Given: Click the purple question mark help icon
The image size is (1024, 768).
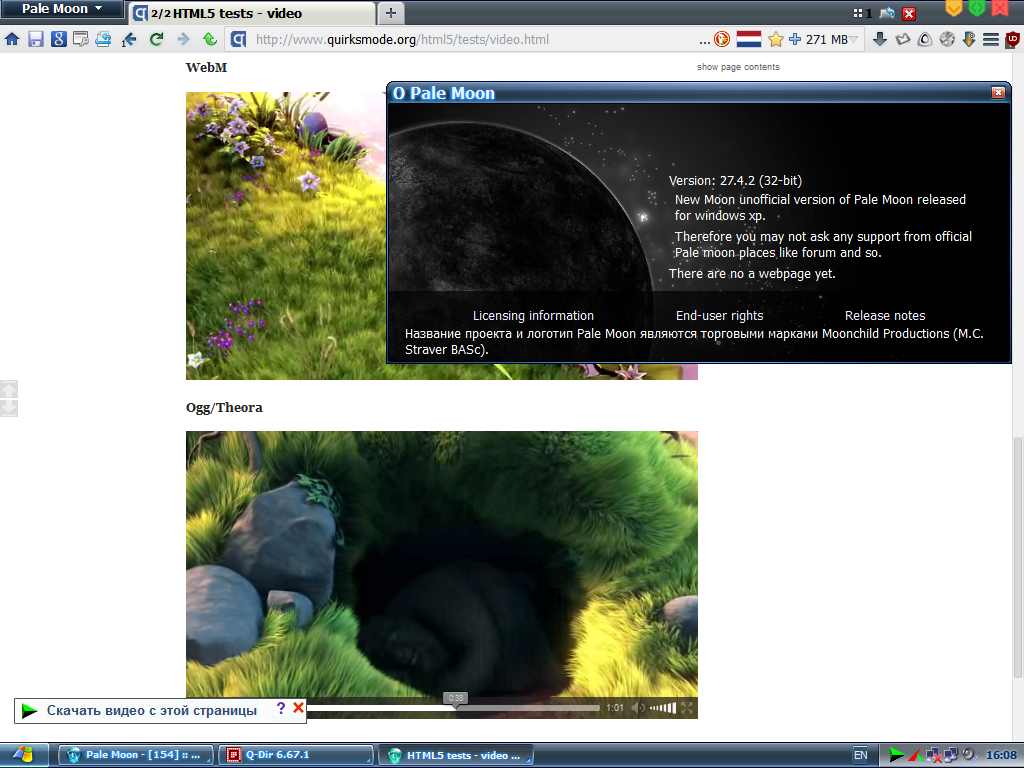Looking at the screenshot, I should click(x=281, y=708).
